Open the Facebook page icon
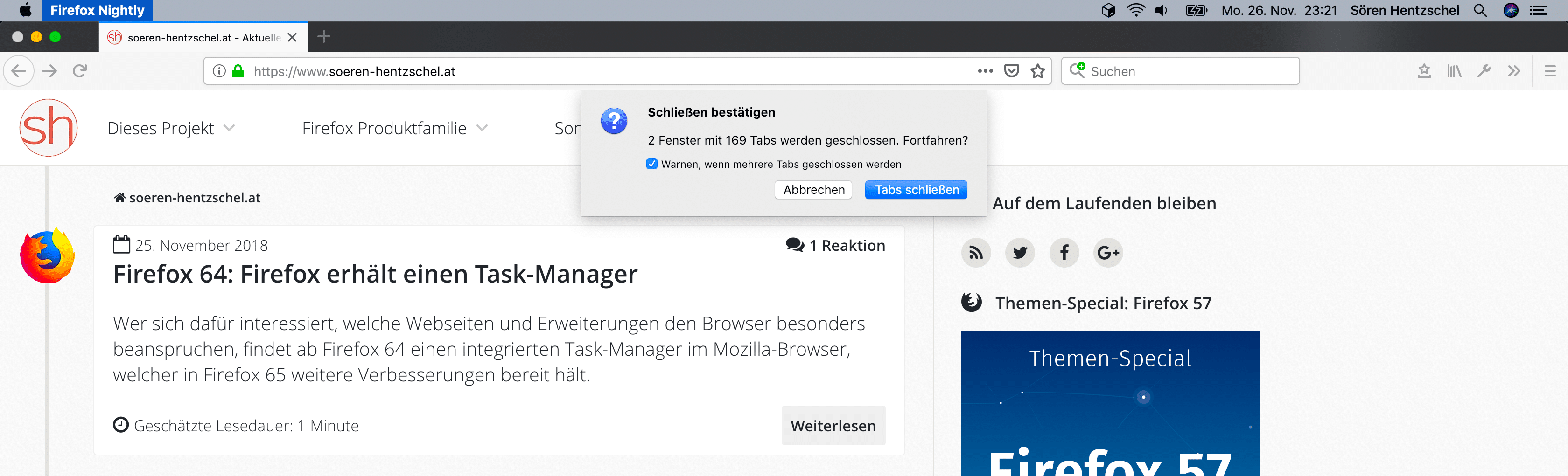1568x476 pixels. [1064, 252]
